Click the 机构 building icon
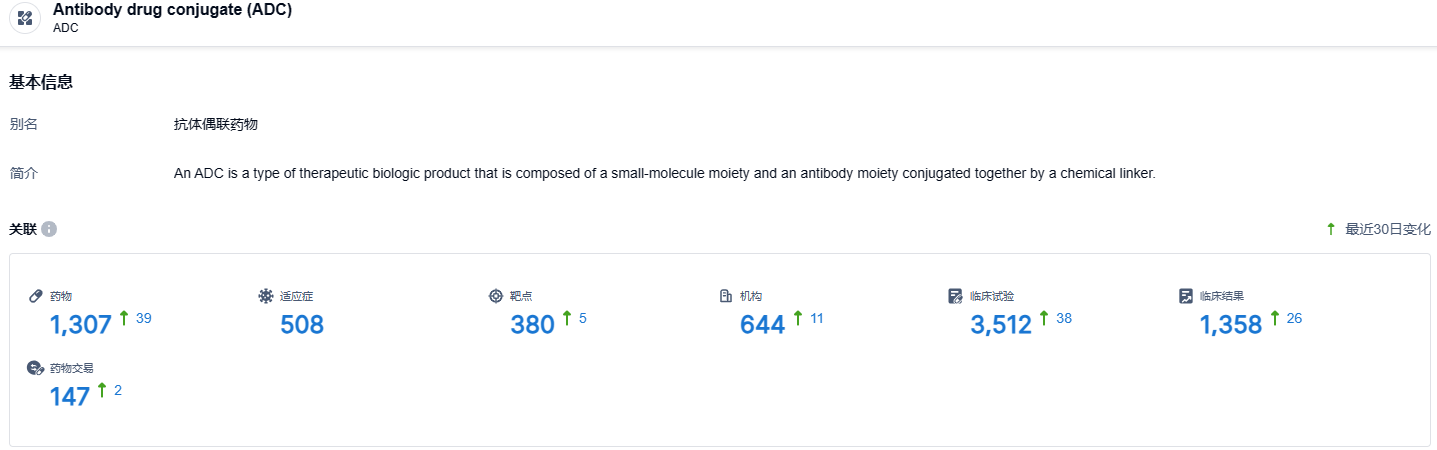 pyautogui.click(x=726, y=296)
